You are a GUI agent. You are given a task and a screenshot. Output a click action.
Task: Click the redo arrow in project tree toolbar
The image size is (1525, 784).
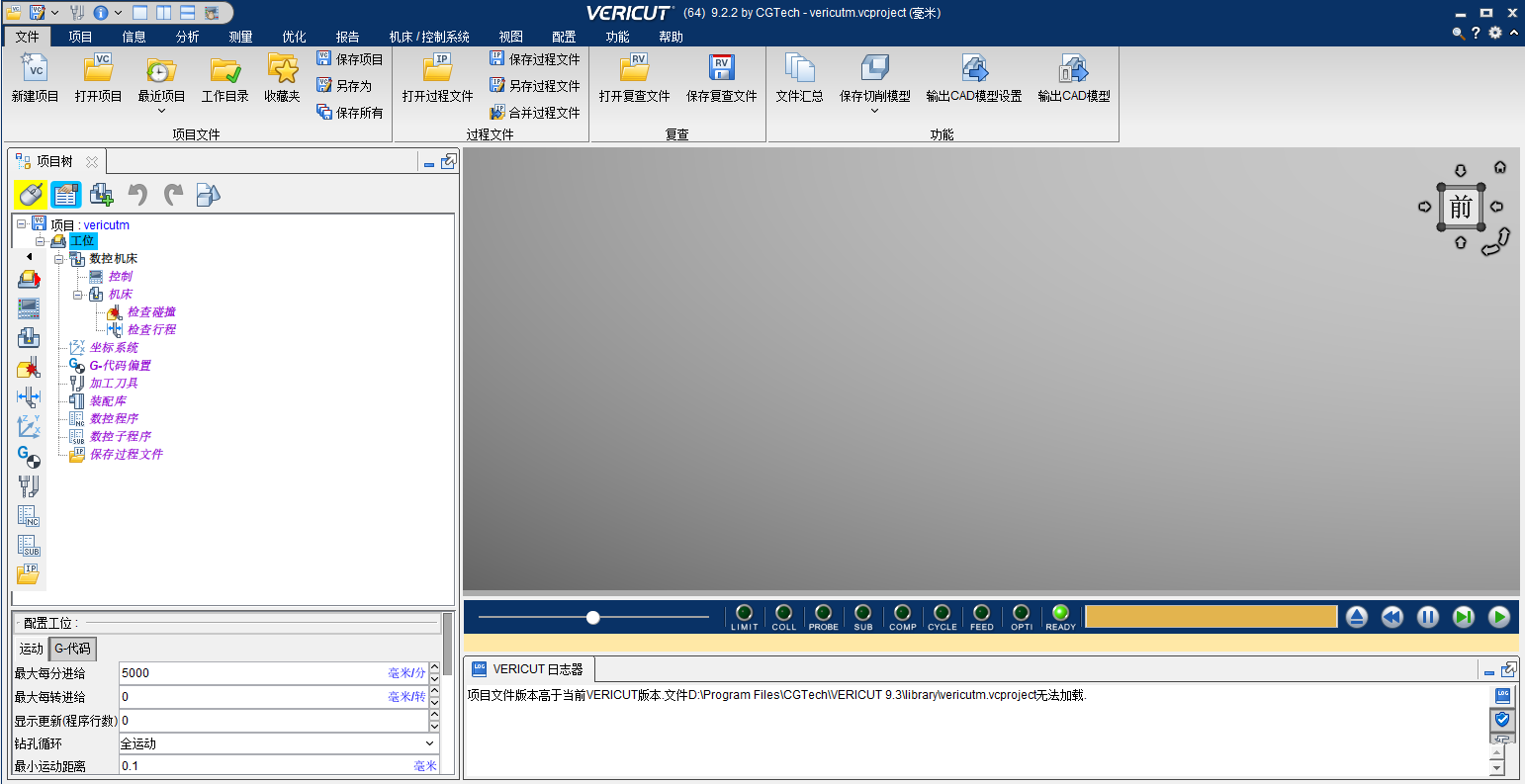pyautogui.click(x=173, y=195)
